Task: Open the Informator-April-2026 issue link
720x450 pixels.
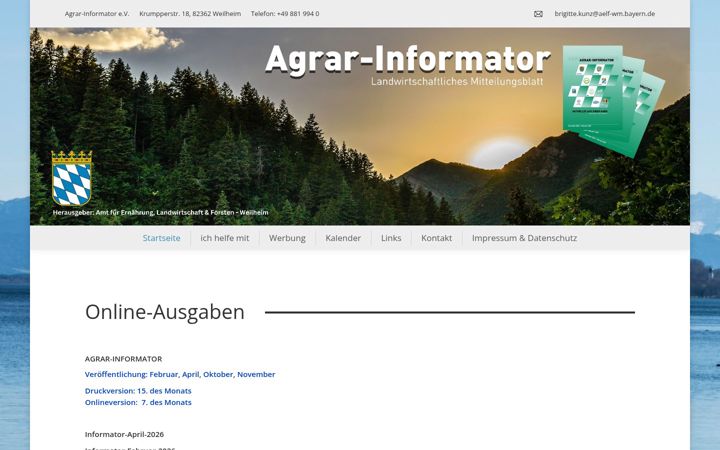Action: pyautogui.click(x=124, y=434)
